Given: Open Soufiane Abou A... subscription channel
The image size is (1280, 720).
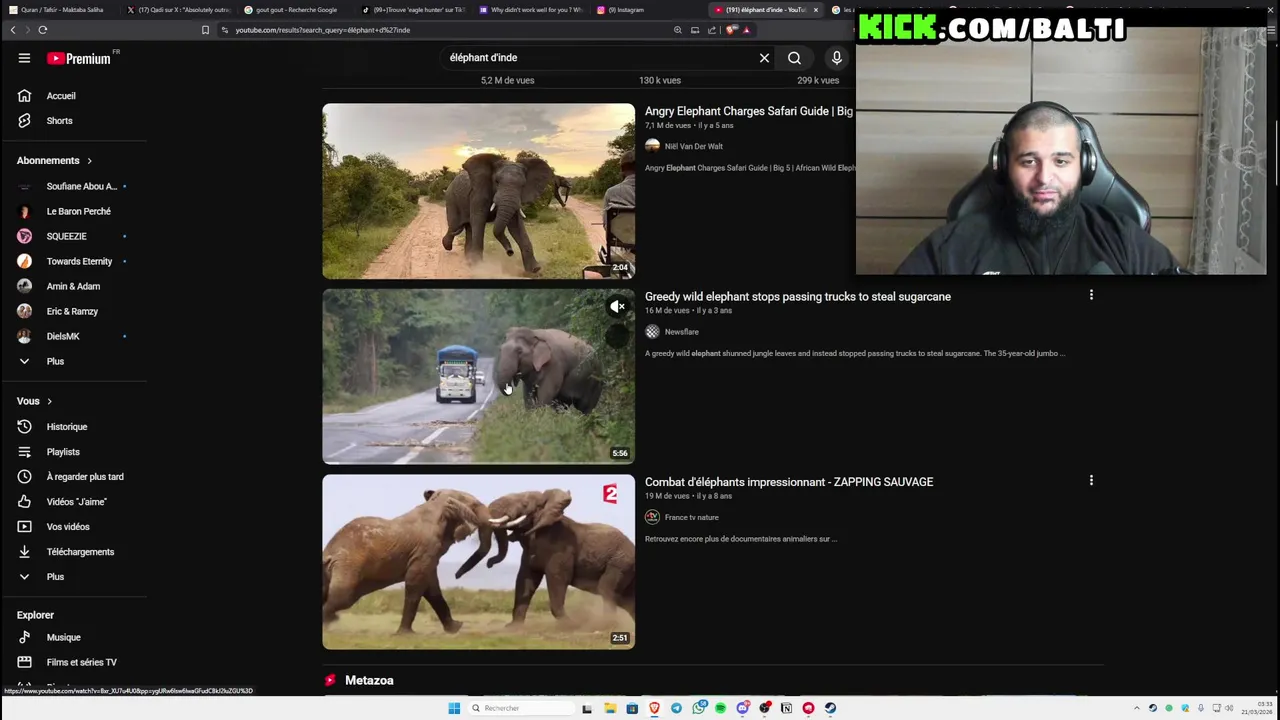Looking at the screenshot, I should click(82, 186).
